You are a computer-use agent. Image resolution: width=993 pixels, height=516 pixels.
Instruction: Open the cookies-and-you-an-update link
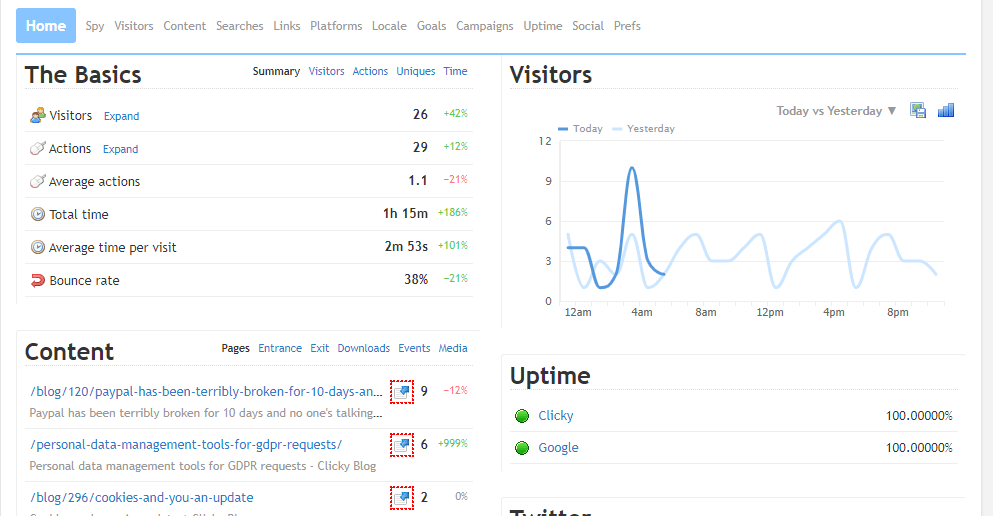pyautogui.click(x=142, y=498)
